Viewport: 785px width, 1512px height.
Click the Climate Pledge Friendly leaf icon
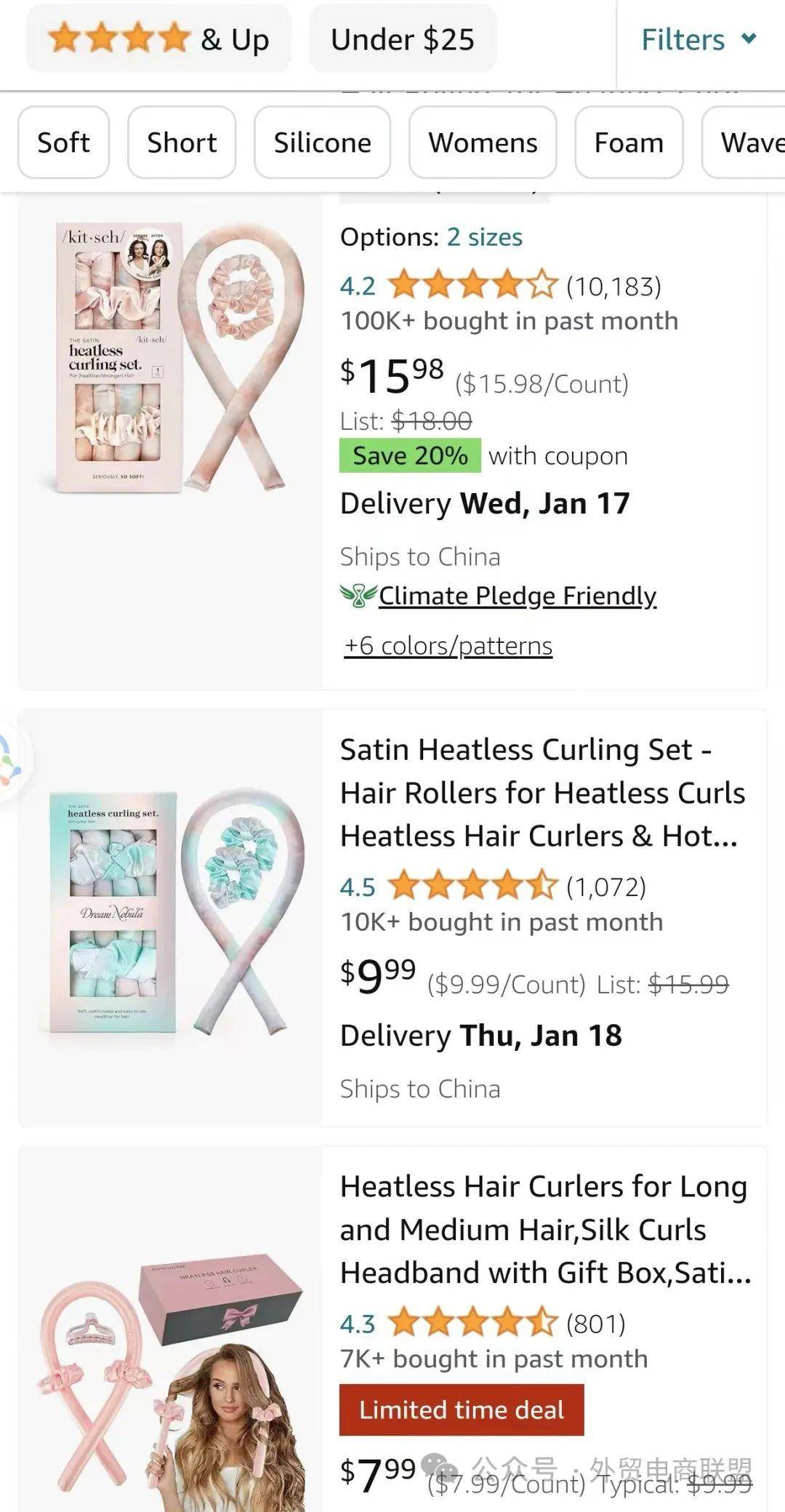358,596
